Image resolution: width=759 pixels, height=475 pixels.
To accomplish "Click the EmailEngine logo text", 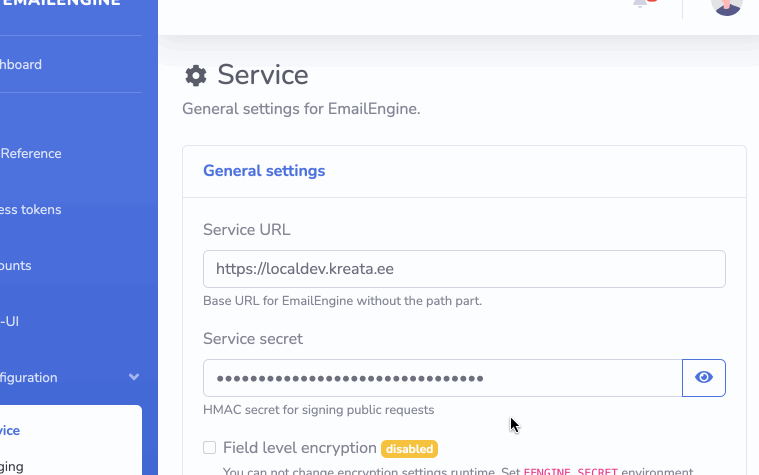I will (61, 3).
